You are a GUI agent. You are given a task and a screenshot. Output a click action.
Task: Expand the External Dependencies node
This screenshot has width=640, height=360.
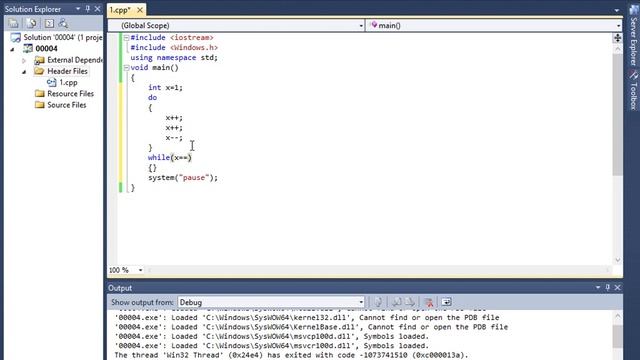(24, 60)
